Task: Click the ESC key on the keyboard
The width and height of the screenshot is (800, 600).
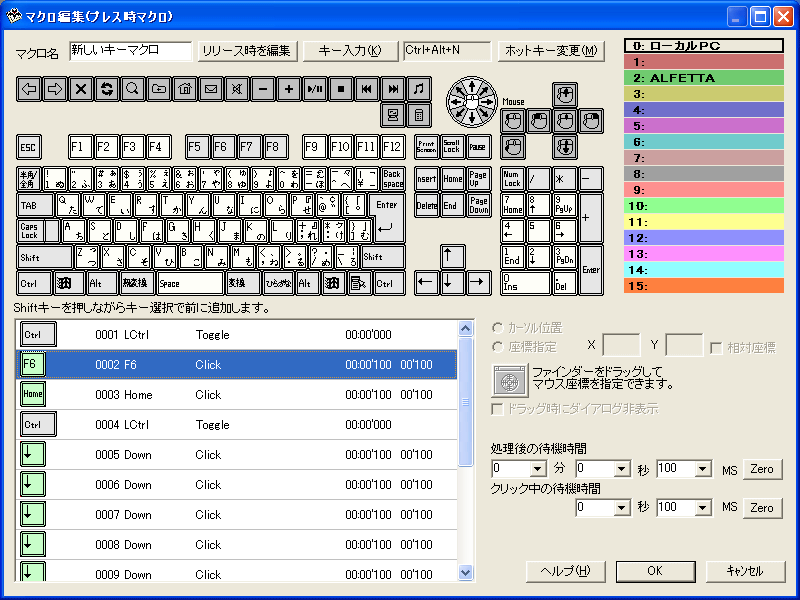Action: click(x=29, y=147)
